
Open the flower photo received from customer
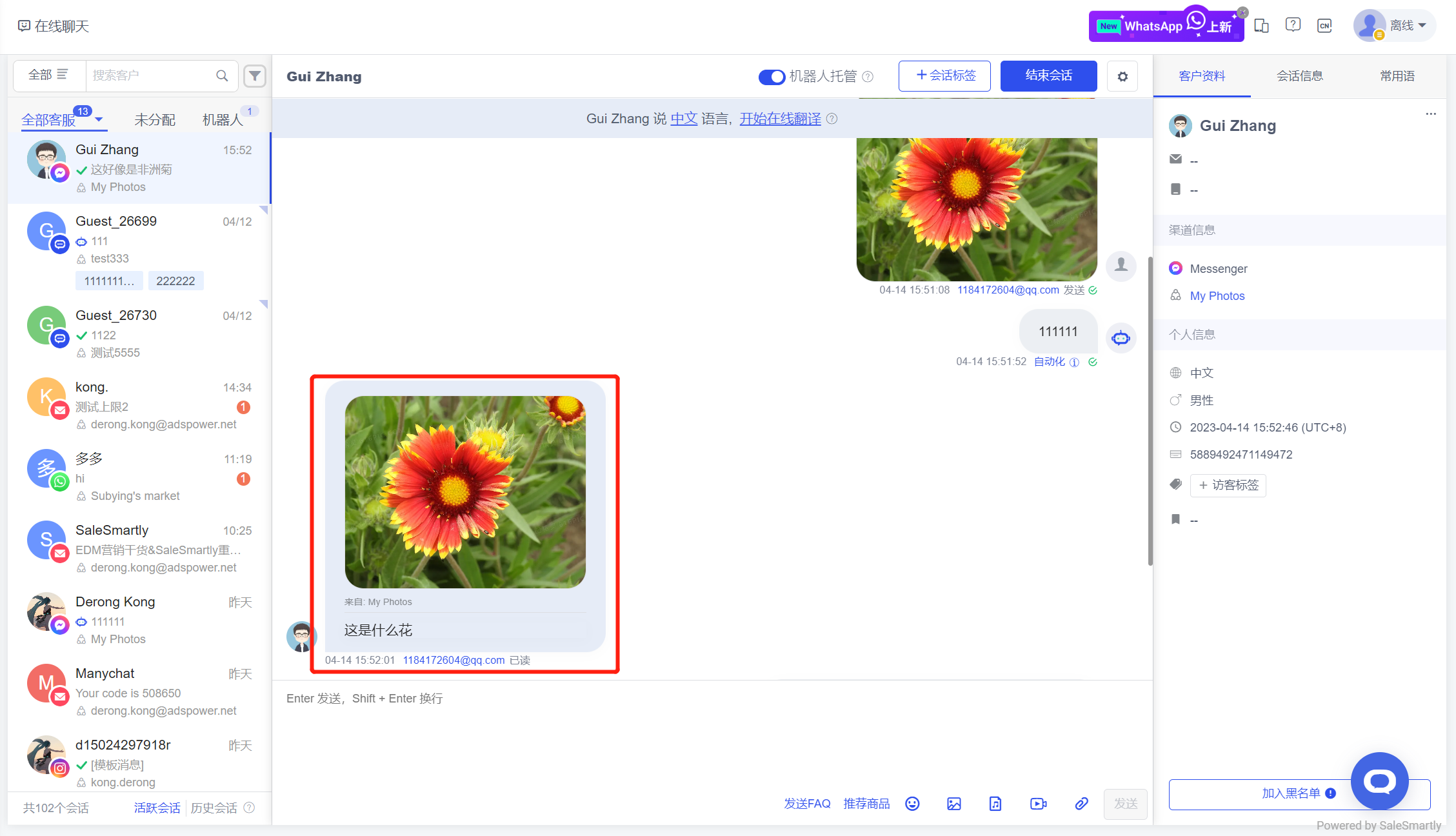click(x=465, y=492)
